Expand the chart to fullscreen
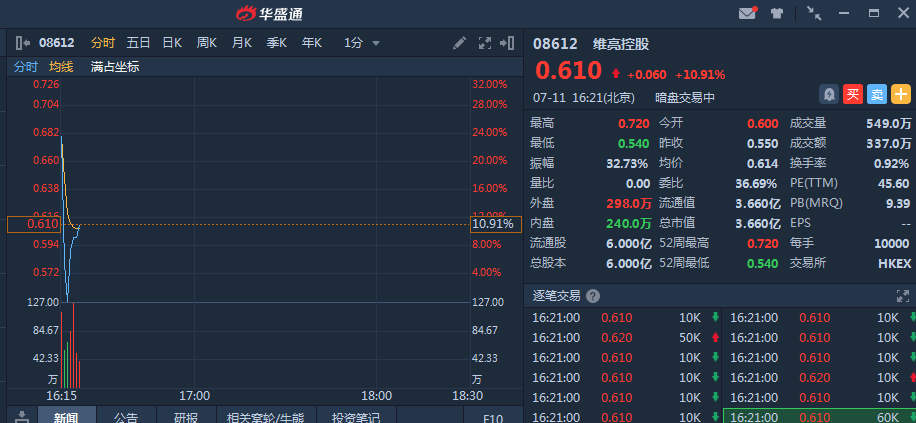 (x=485, y=43)
